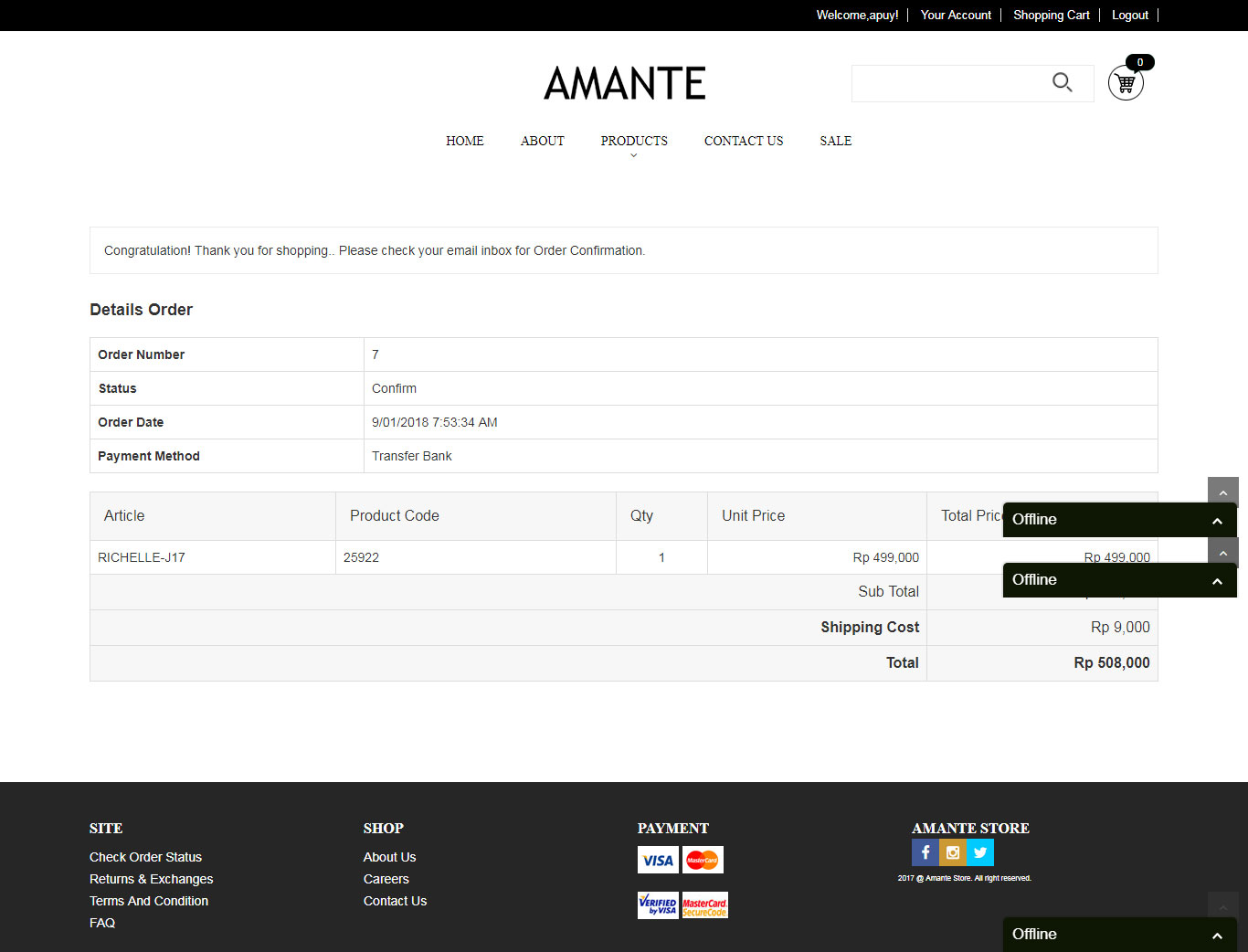Click the Payment Method label
This screenshot has height=952, width=1248.
[x=149, y=456]
